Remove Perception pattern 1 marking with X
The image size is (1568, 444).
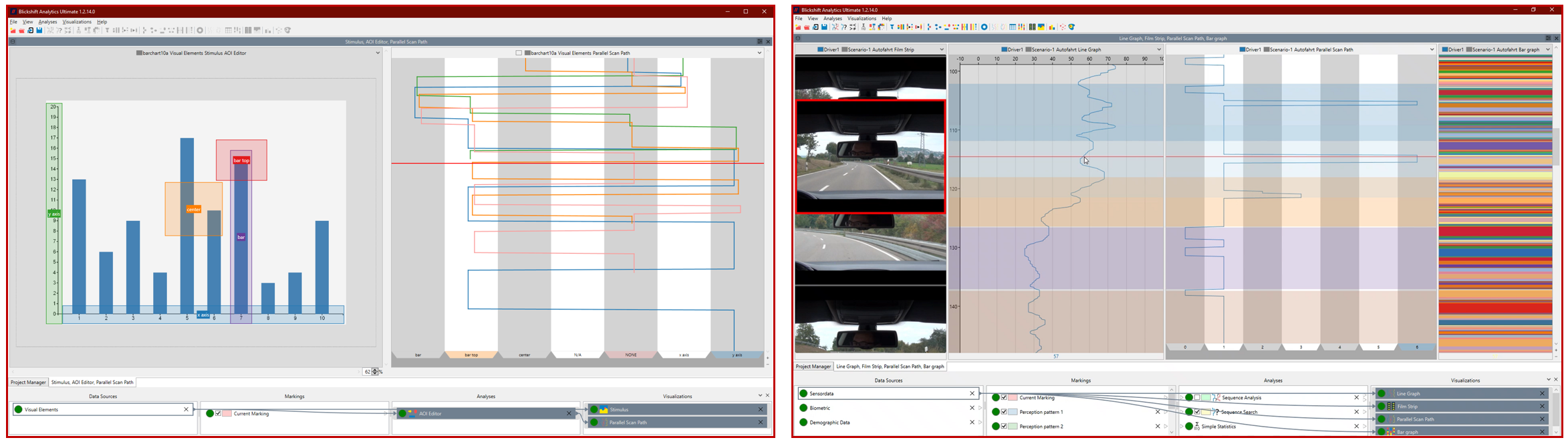(1158, 412)
